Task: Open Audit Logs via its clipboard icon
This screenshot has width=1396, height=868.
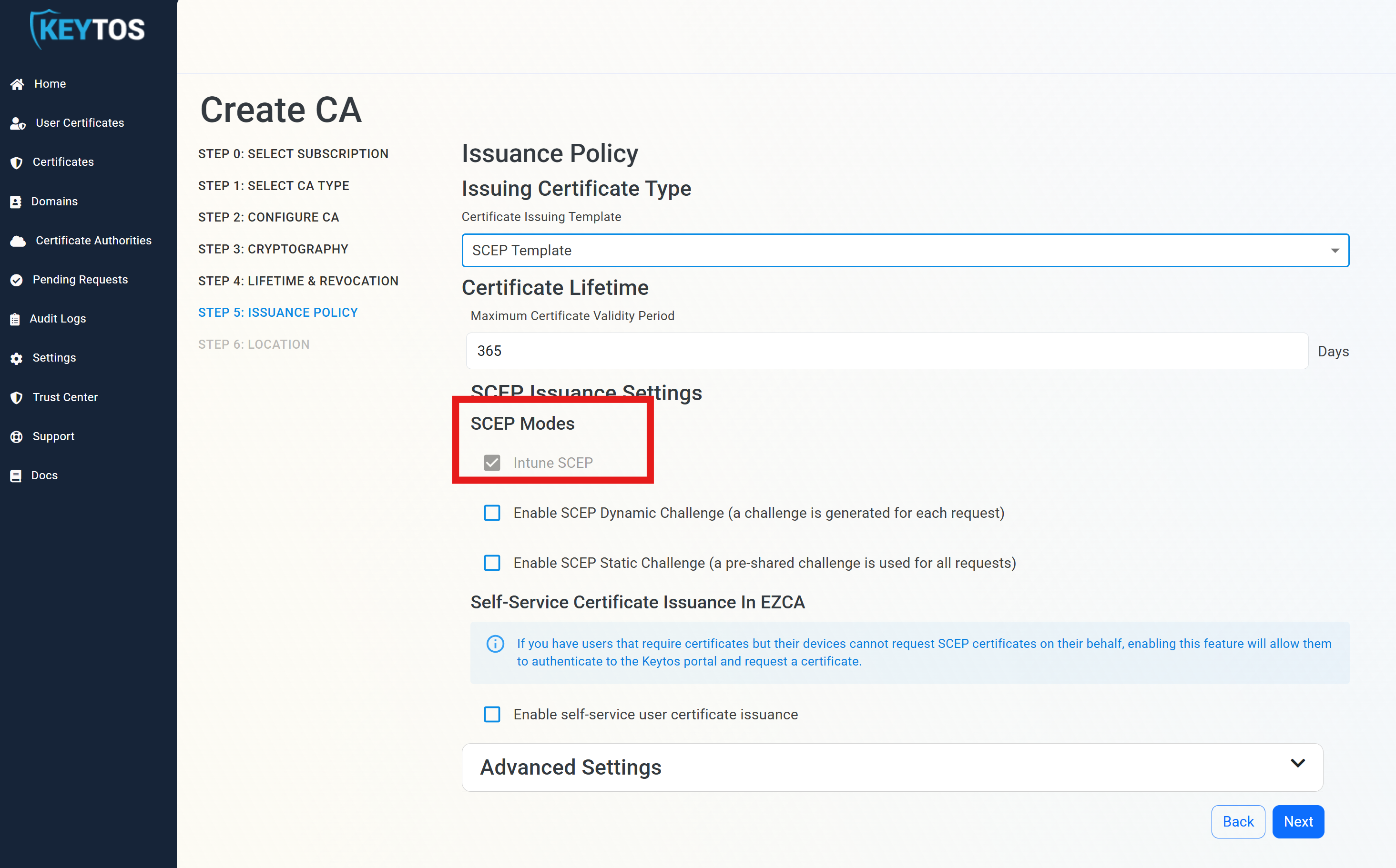Action: coord(17,319)
